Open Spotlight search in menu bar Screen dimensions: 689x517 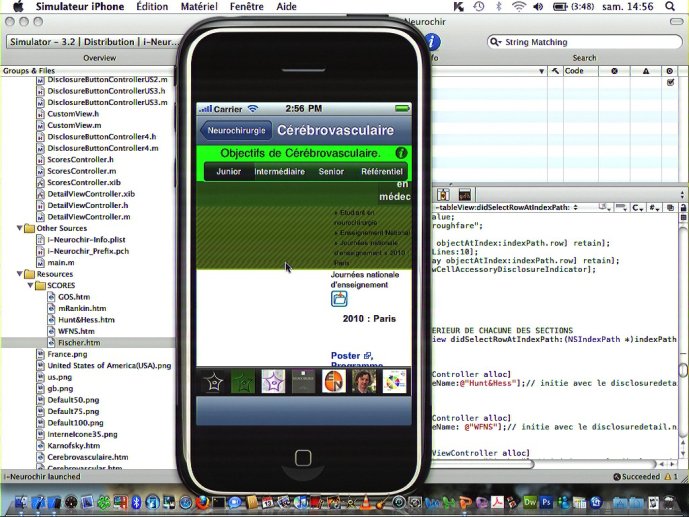(670, 7)
